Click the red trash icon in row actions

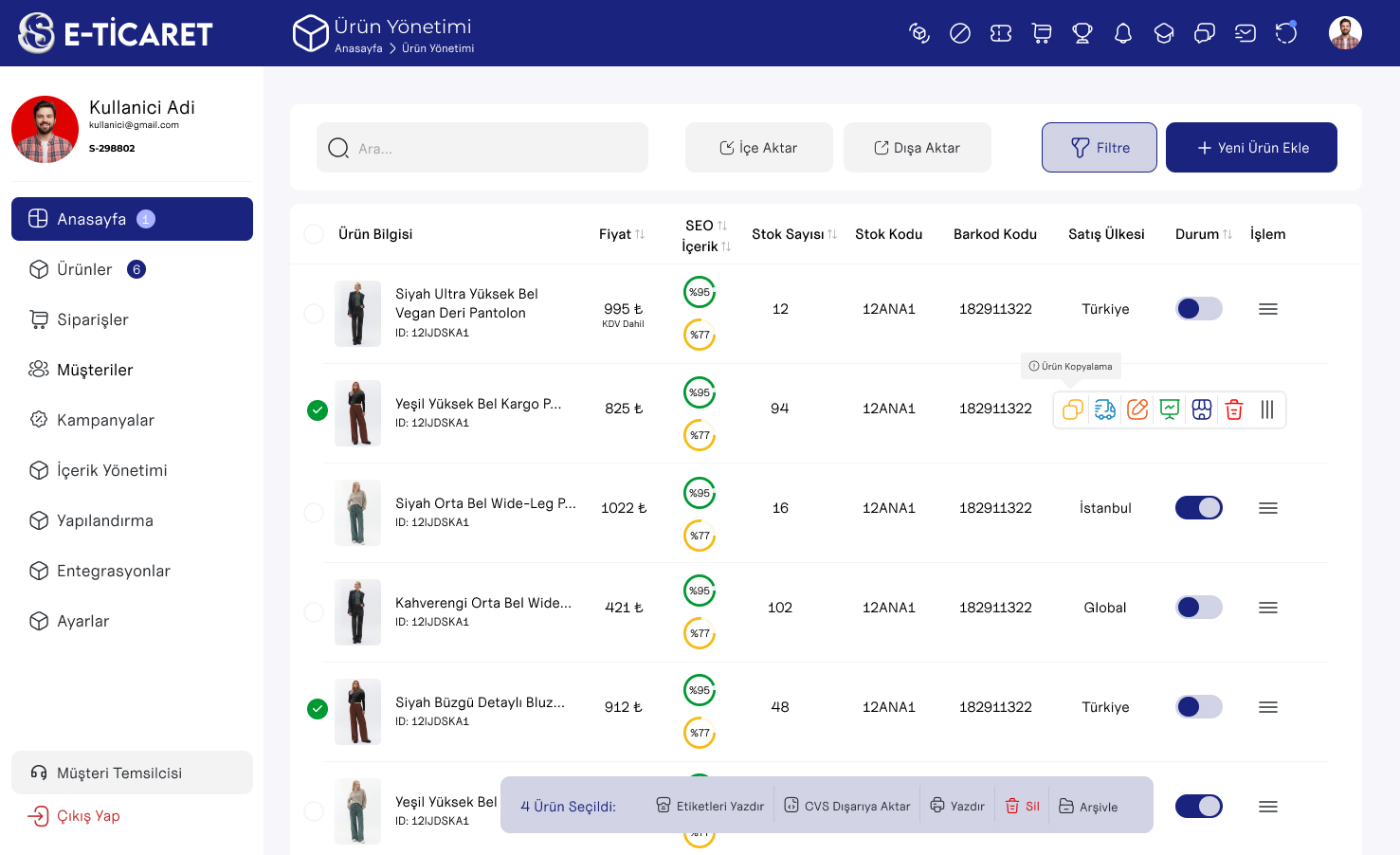tap(1234, 409)
